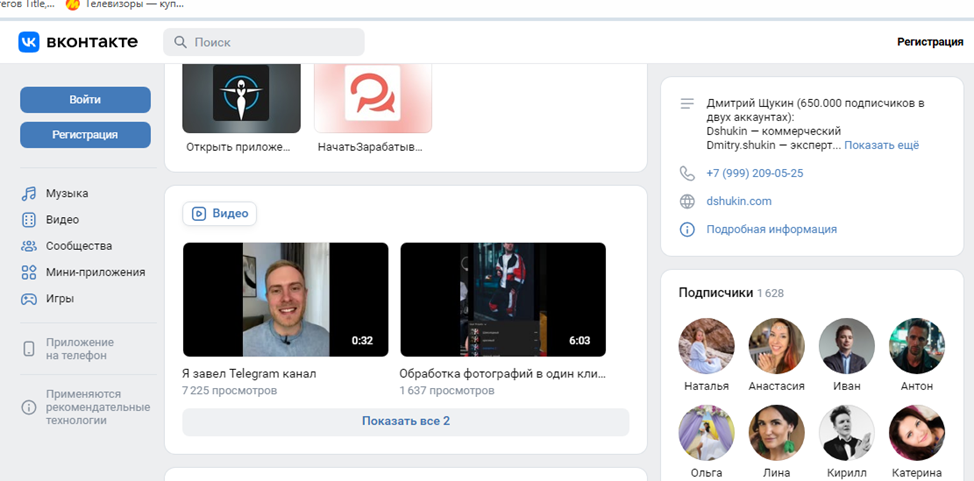Click the Мини-приложения grid icon
974x481 pixels.
[x=29, y=272]
